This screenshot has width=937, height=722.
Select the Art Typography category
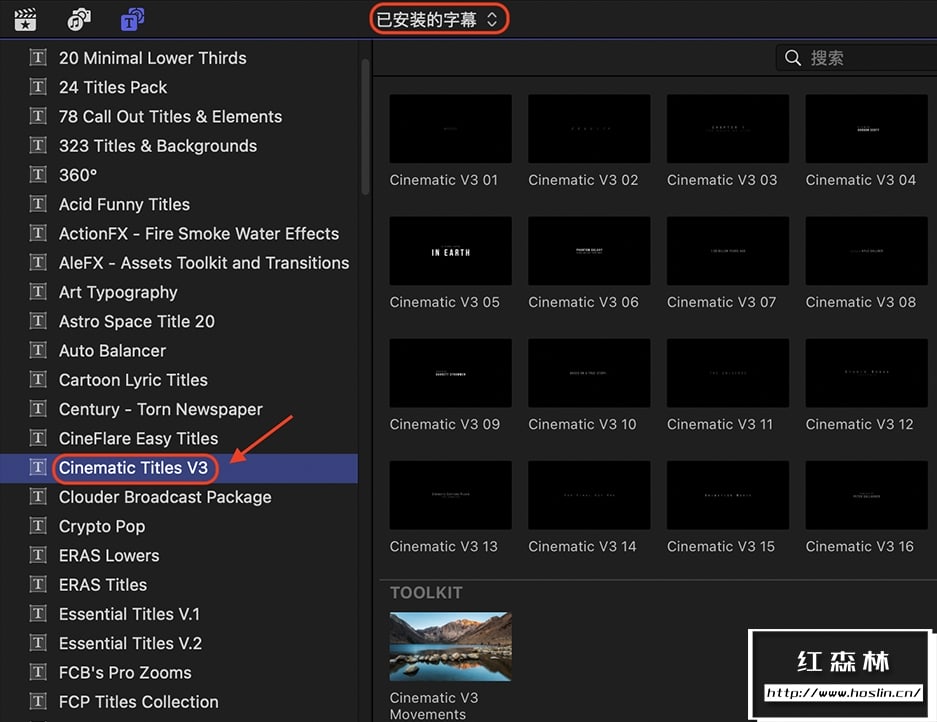[118, 292]
